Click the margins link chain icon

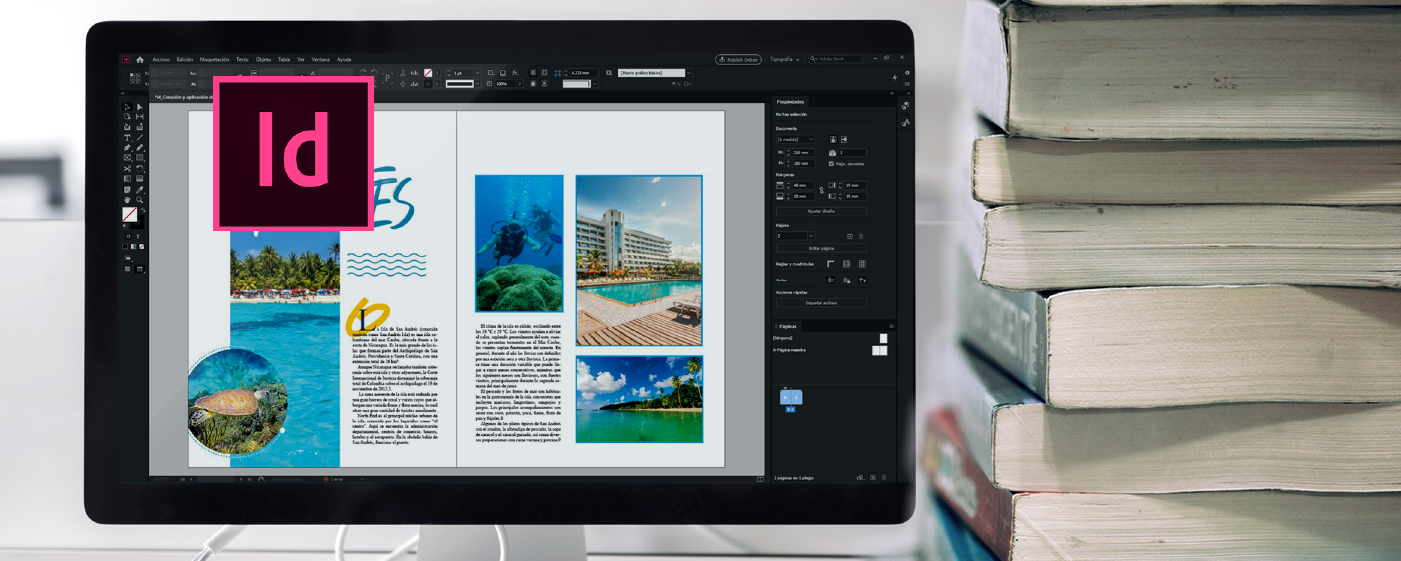821,191
